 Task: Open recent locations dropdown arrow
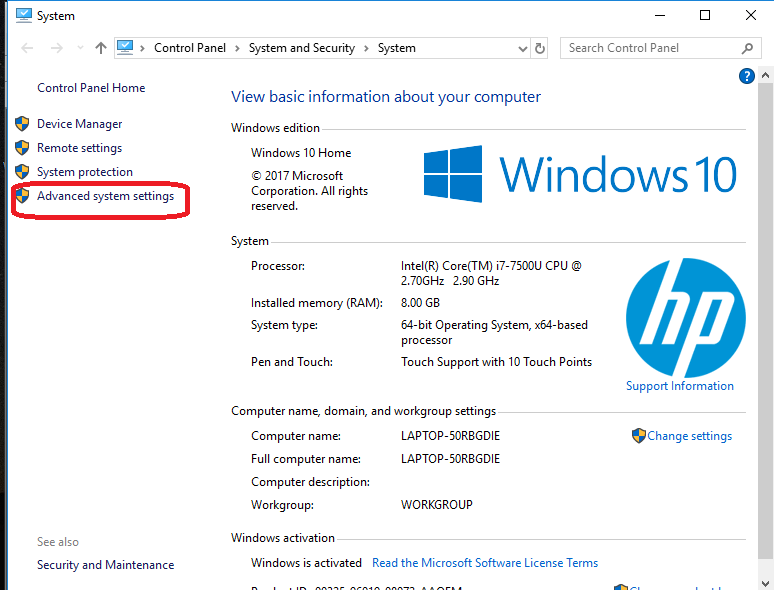pos(80,48)
